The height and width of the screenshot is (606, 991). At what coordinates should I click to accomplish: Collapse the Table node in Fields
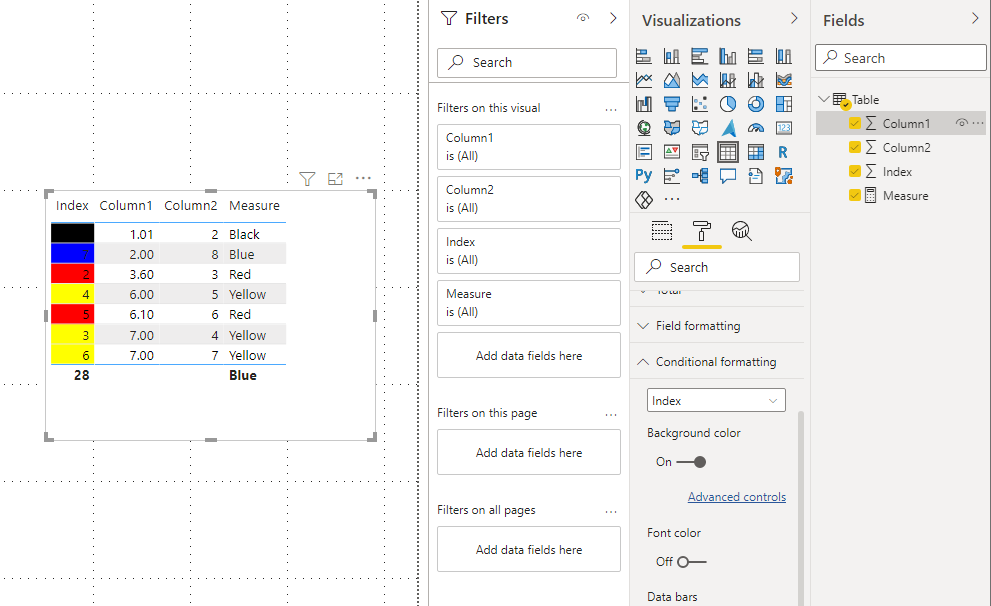click(823, 99)
